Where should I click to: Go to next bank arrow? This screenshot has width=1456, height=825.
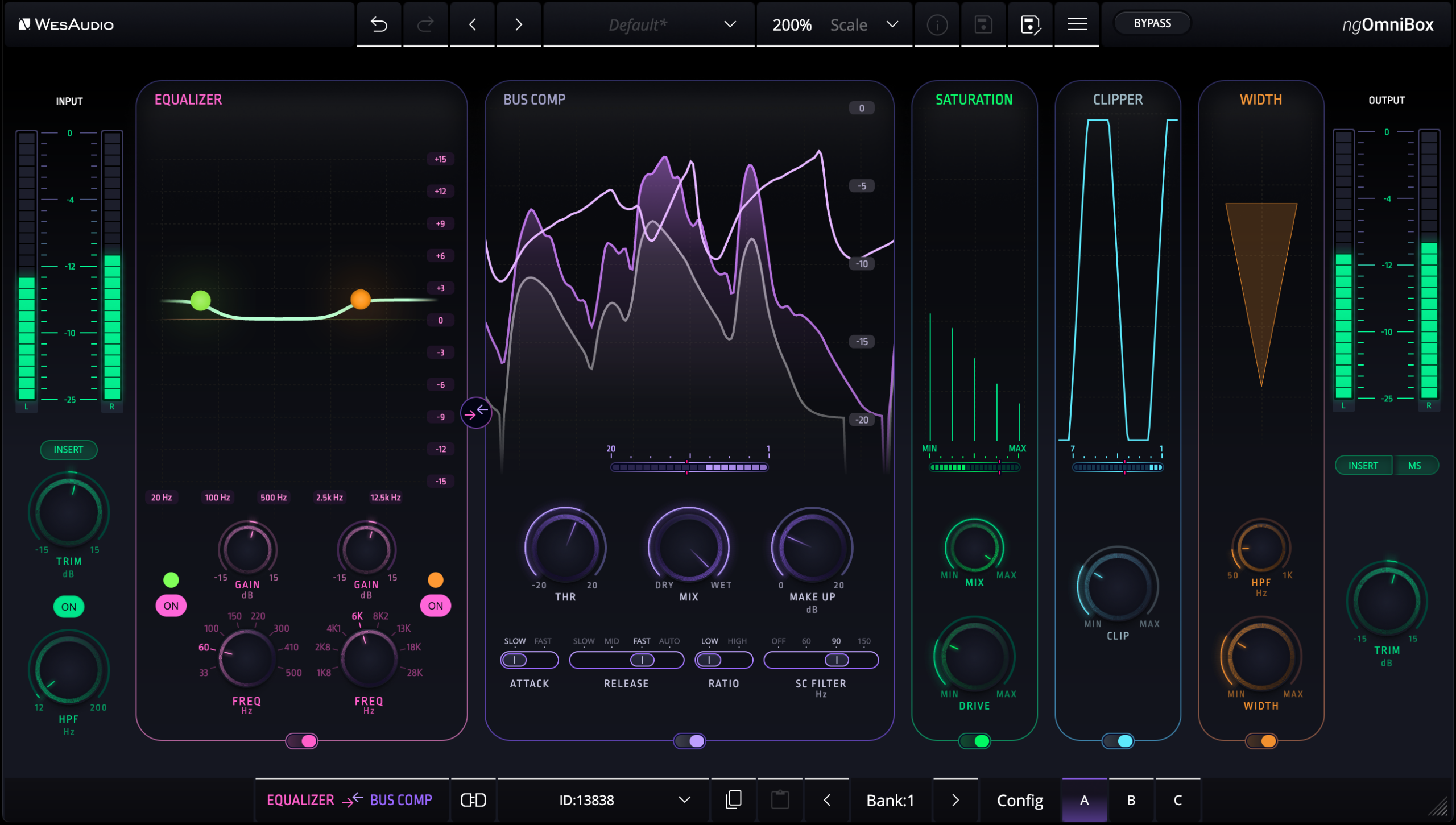[x=955, y=800]
